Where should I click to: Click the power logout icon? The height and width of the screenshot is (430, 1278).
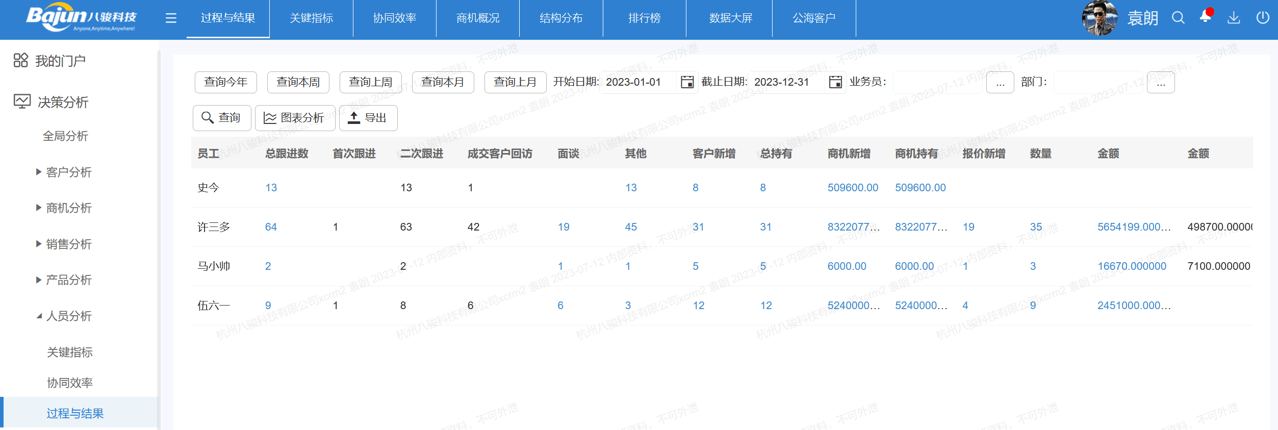[1261, 18]
